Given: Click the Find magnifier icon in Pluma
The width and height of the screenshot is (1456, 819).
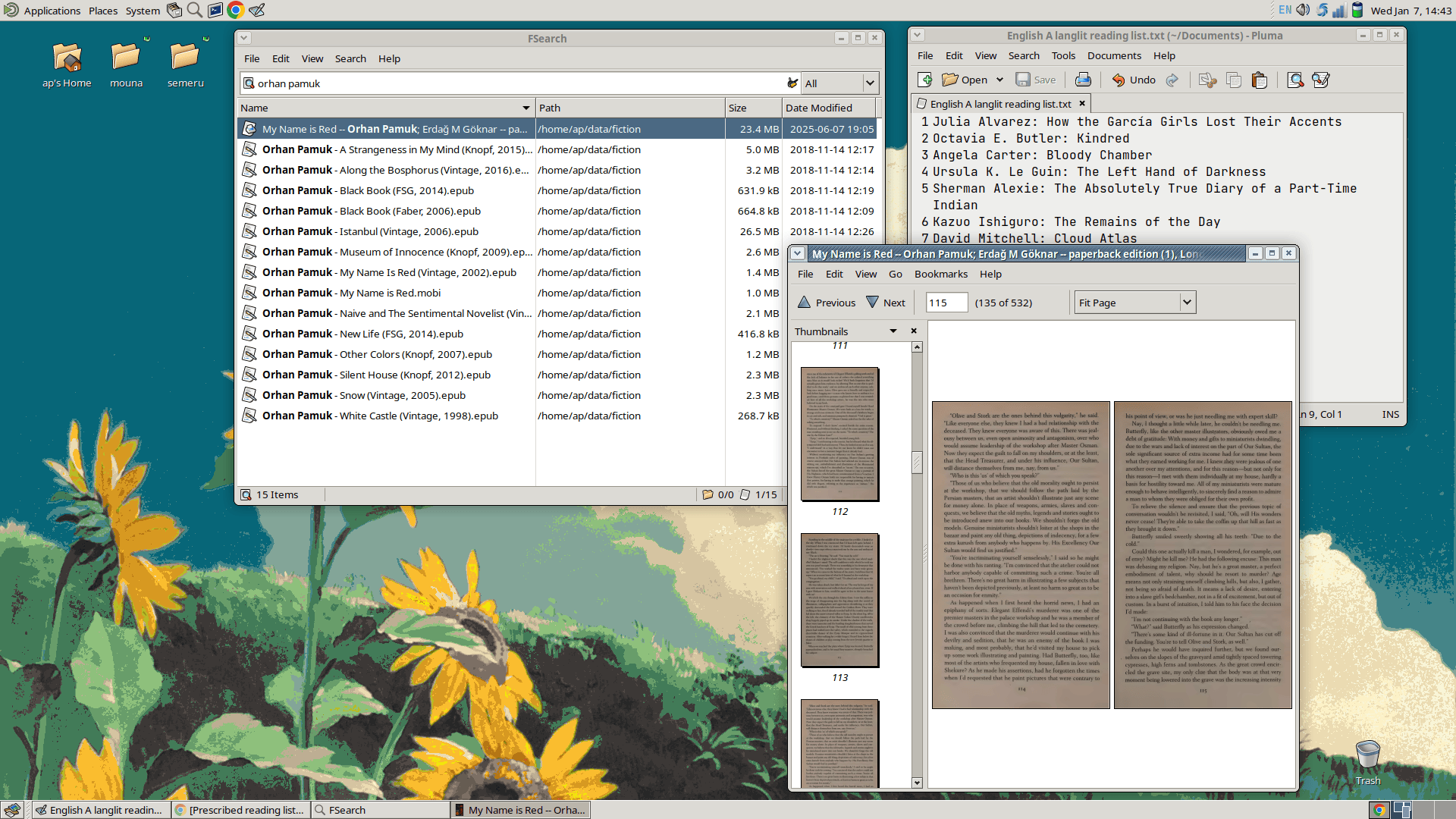Looking at the screenshot, I should [x=1295, y=80].
